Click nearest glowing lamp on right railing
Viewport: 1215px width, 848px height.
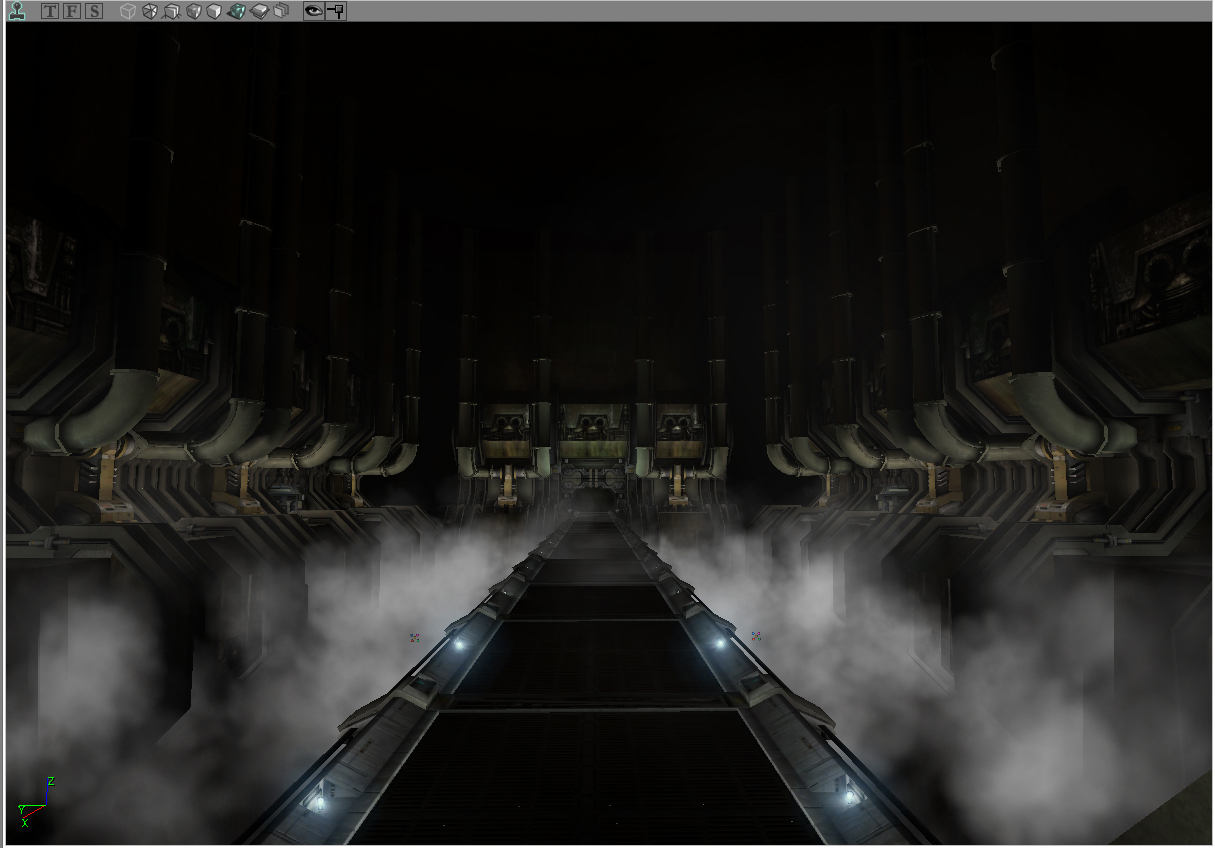849,797
